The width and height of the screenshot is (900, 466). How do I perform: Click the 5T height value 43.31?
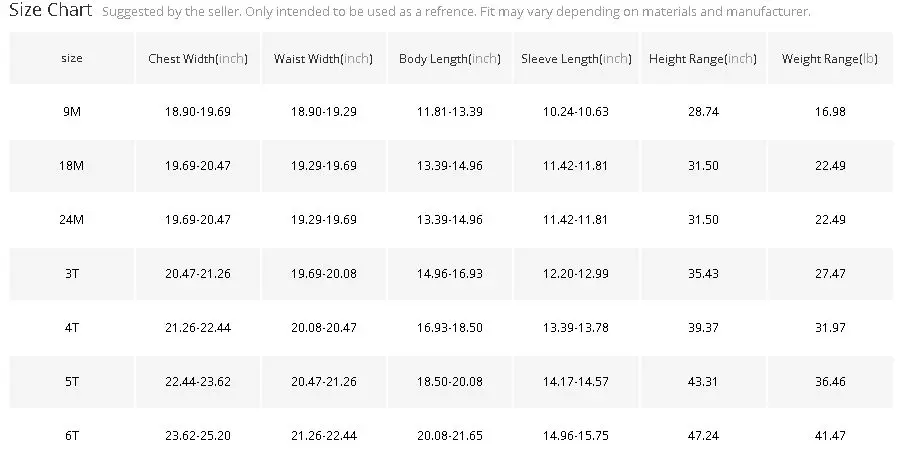pos(703,382)
